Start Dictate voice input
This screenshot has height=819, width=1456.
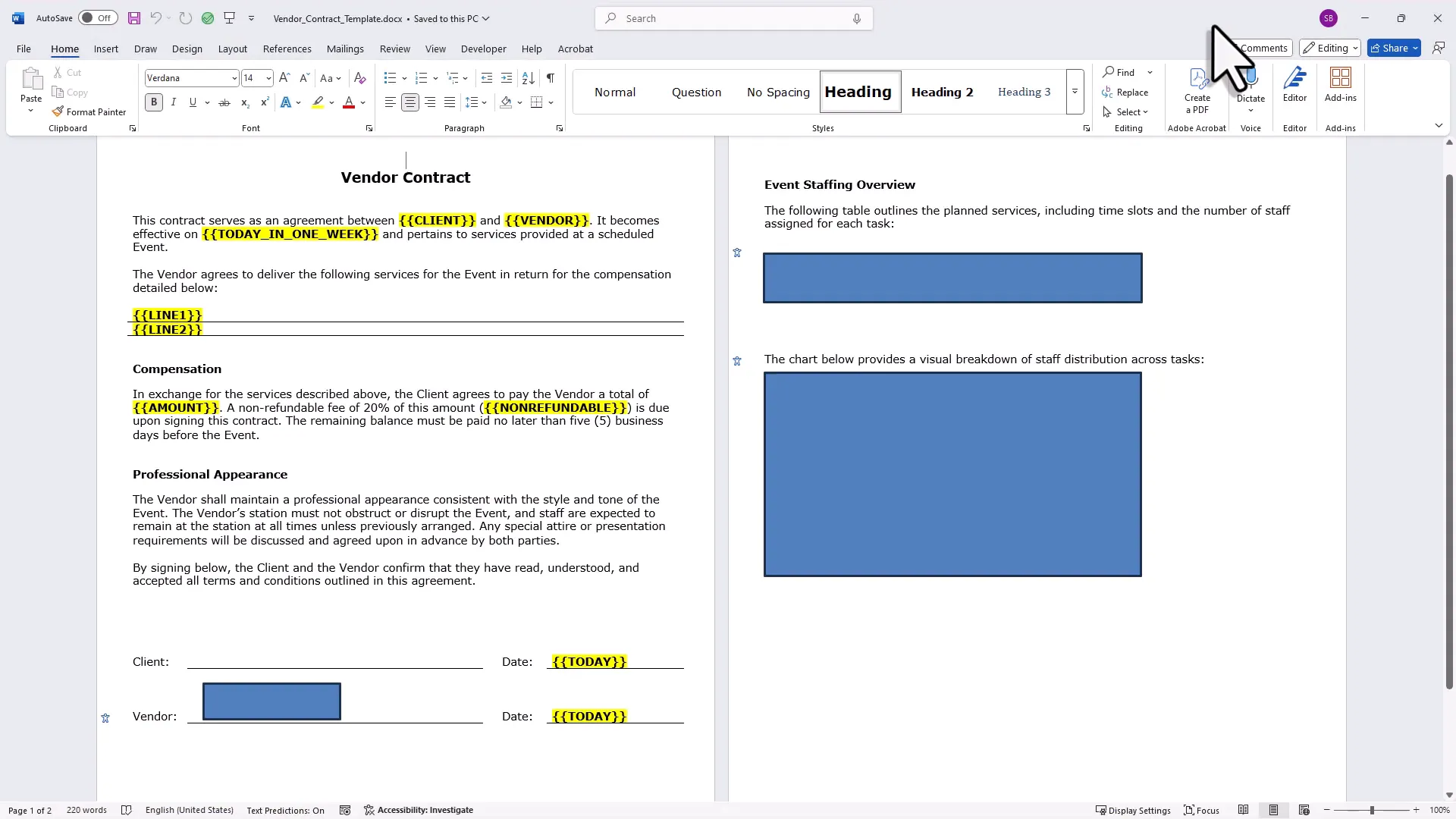[1250, 83]
